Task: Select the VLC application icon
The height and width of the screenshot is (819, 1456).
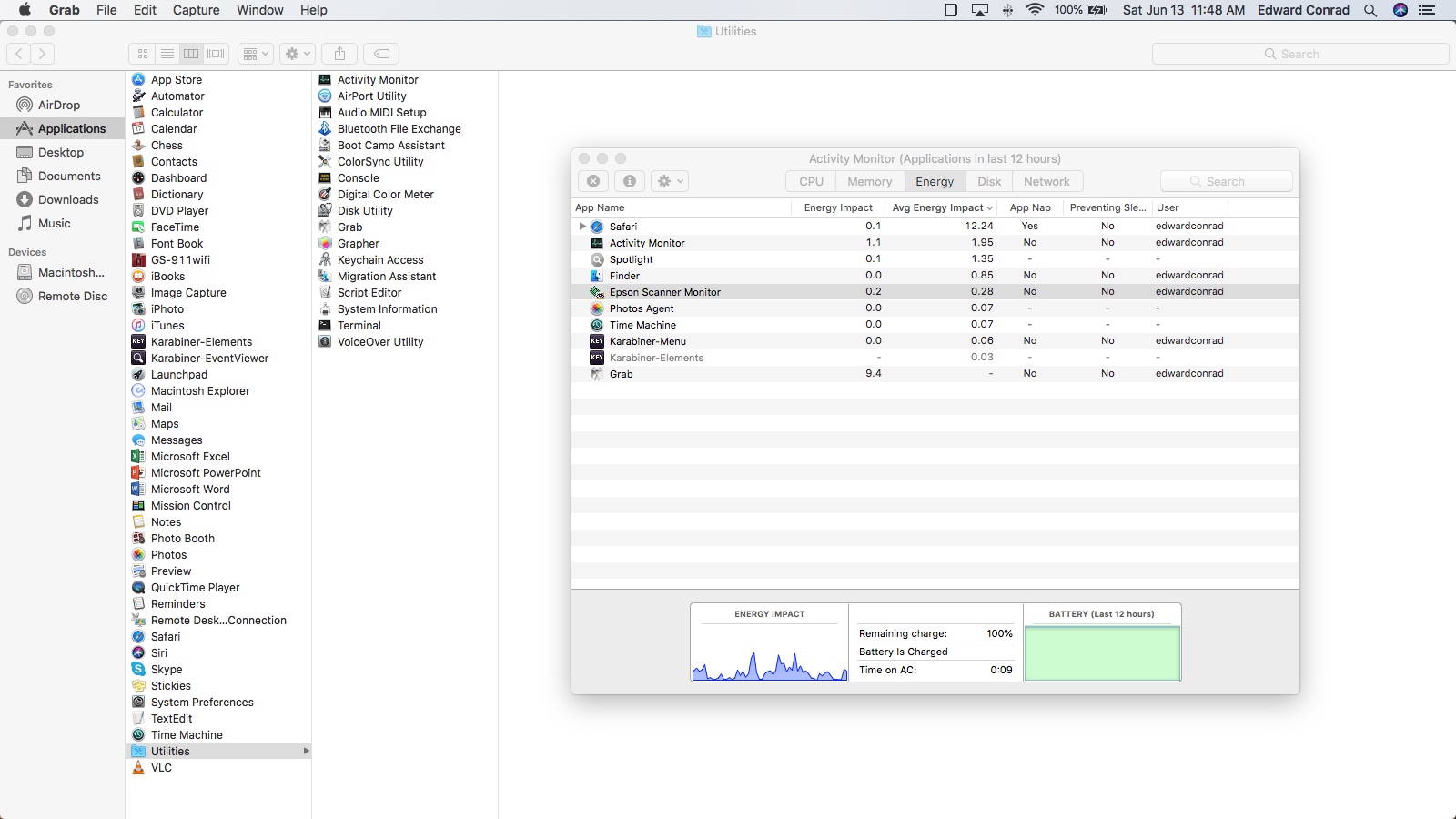Action: coord(138,767)
